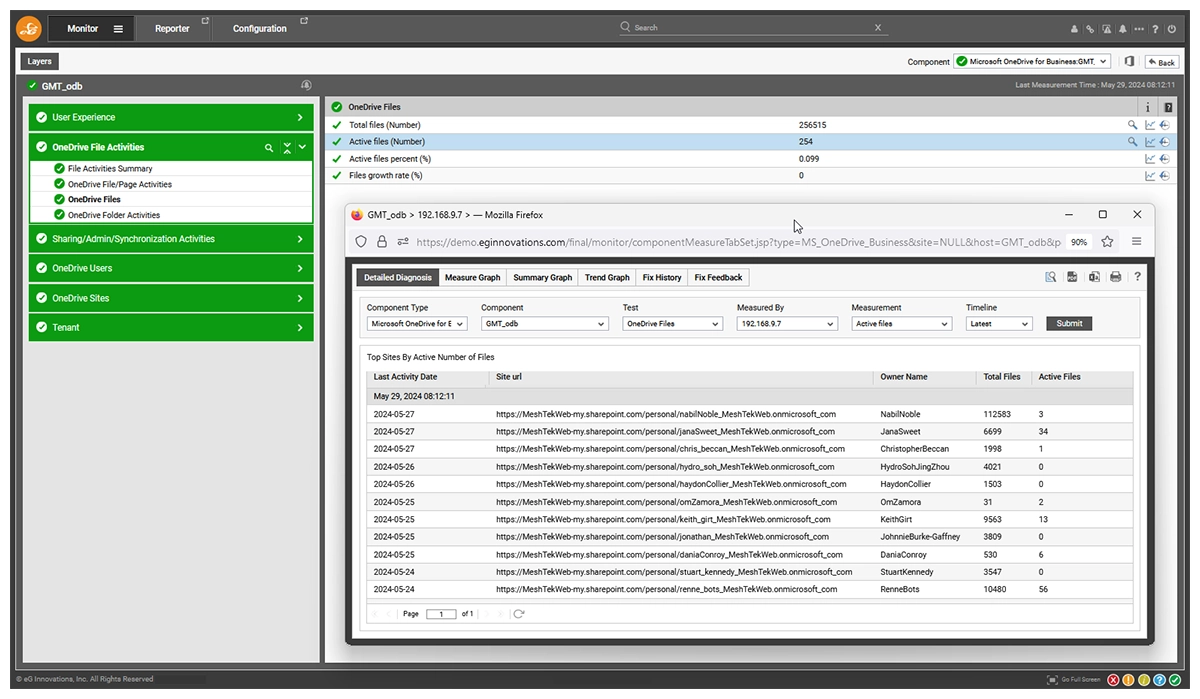The image size is (1200, 699).
Task: Open the GMT_odb Component dropdown
Action: pos(545,324)
